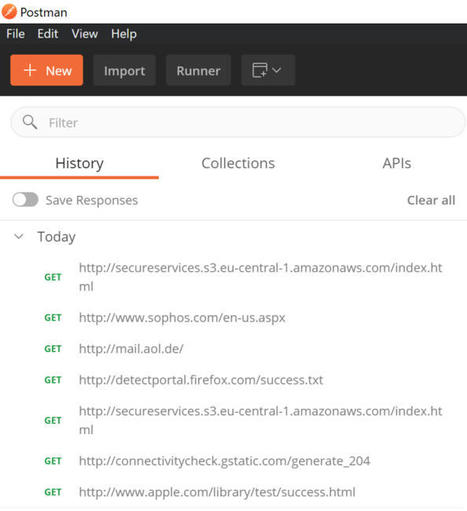Click GET label of the mail.aol.de request
The height and width of the screenshot is (511, 467).
(x=53, y=349)
